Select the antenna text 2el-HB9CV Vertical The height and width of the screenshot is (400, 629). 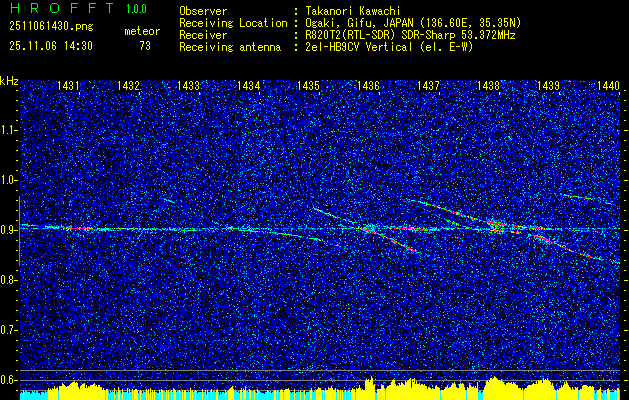pos(359,47)
